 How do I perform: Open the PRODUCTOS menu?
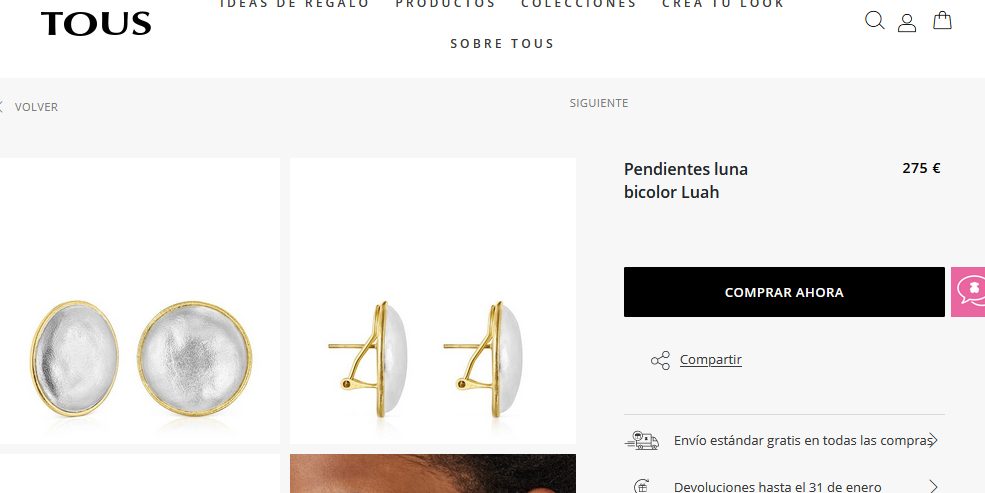pos(445,4)
